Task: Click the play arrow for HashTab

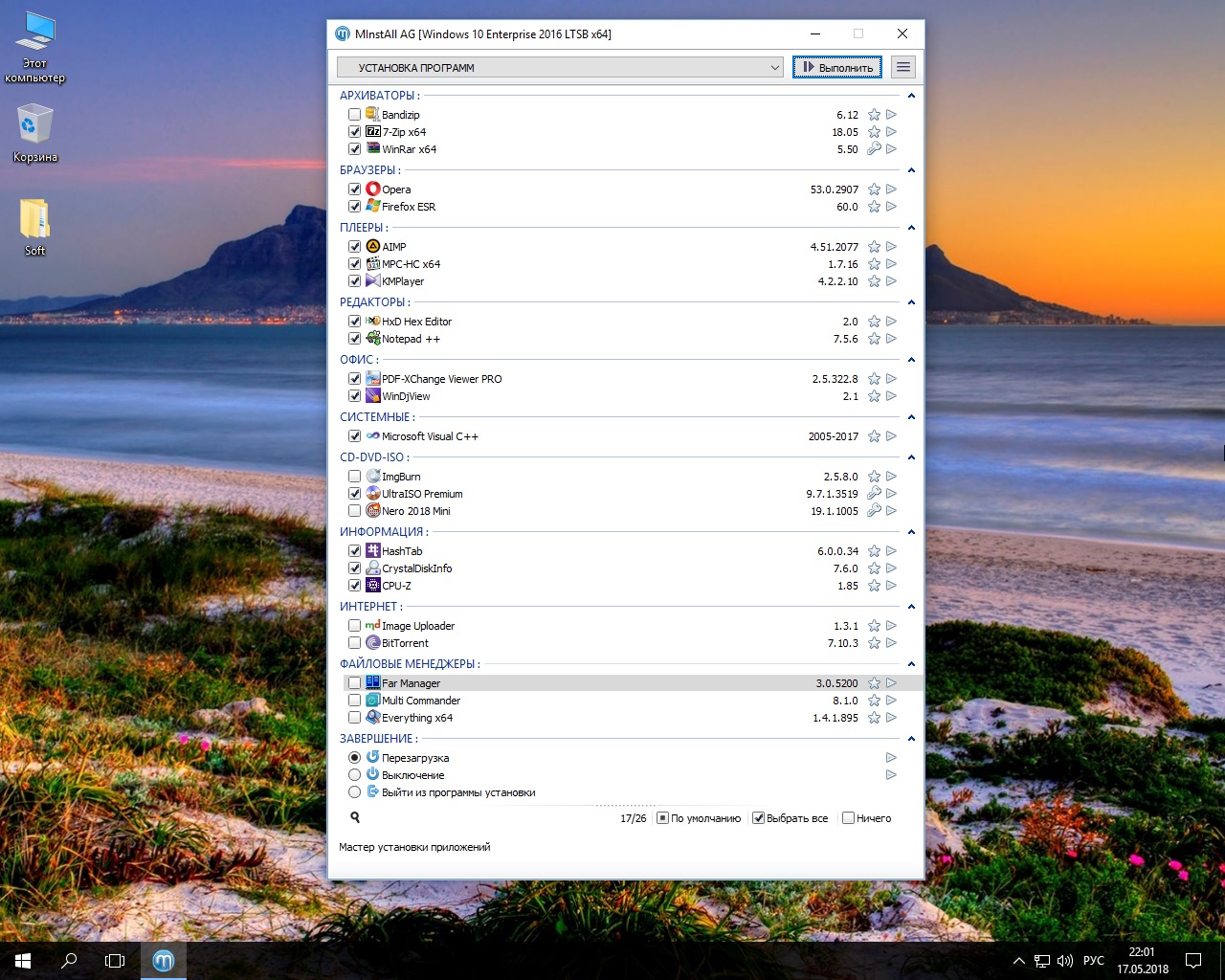Action: (891, 551)
